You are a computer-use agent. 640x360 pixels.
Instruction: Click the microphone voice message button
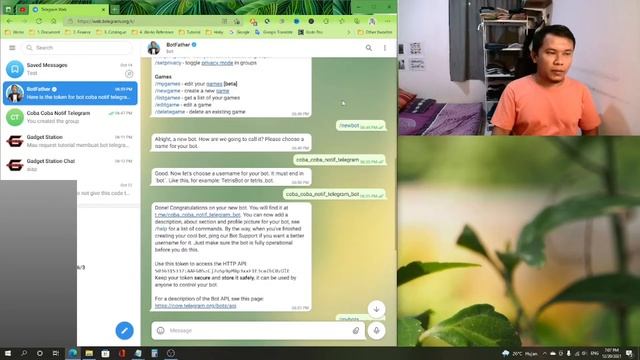point(376,330)
